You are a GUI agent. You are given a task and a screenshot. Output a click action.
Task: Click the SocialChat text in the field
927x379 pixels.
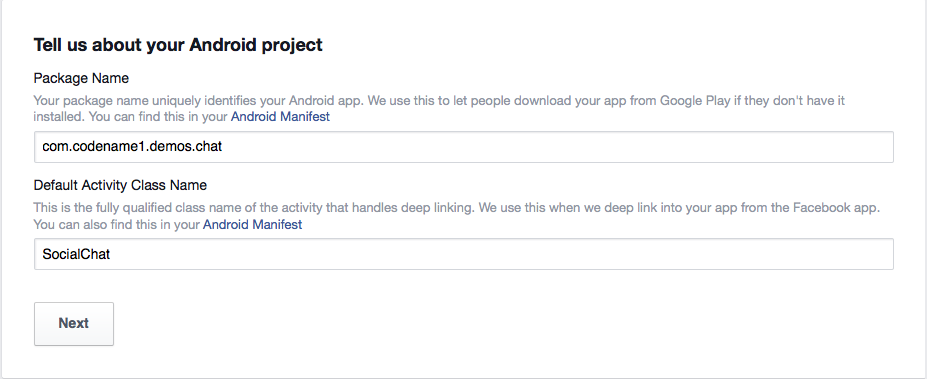pos(76,254)
